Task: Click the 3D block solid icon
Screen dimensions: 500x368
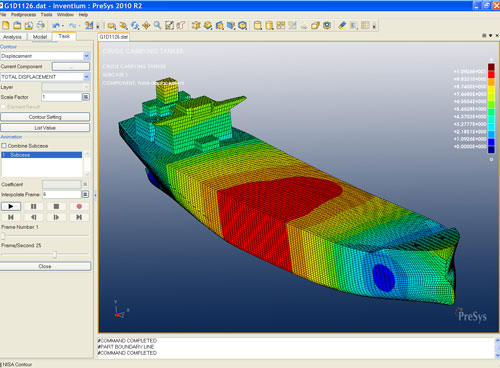Action: coord(315,25)
